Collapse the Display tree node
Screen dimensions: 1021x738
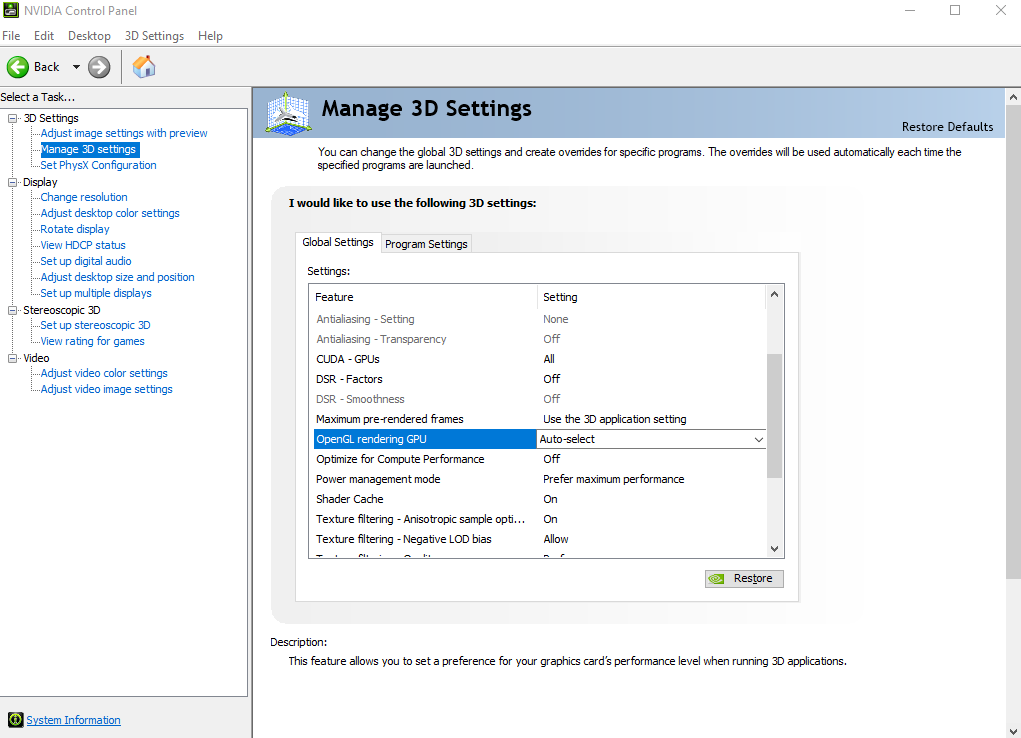12,182
